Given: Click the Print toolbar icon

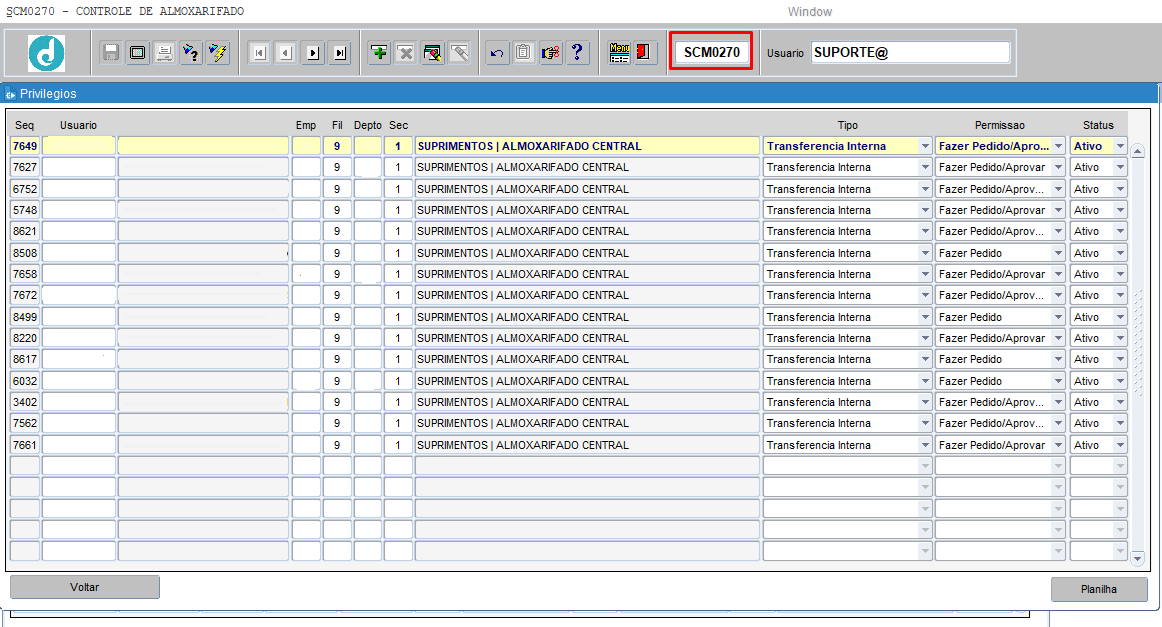Looking at the screenshot, I should 164,53.
